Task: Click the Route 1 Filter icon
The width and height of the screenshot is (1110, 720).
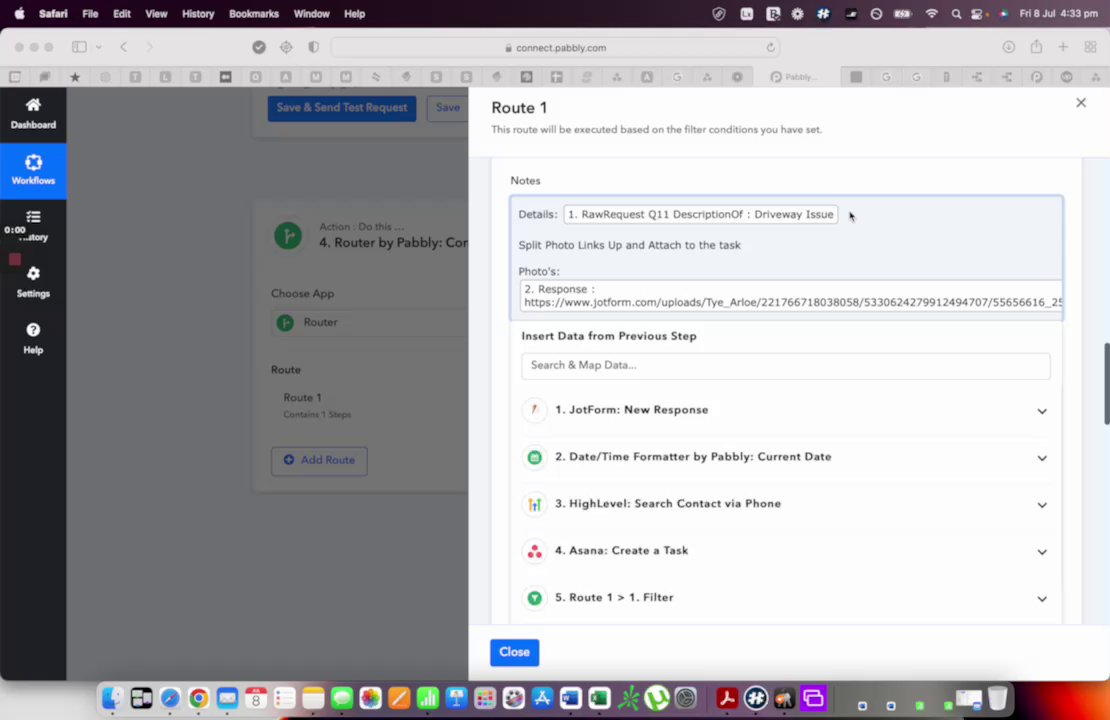Action: click(534, 598)
